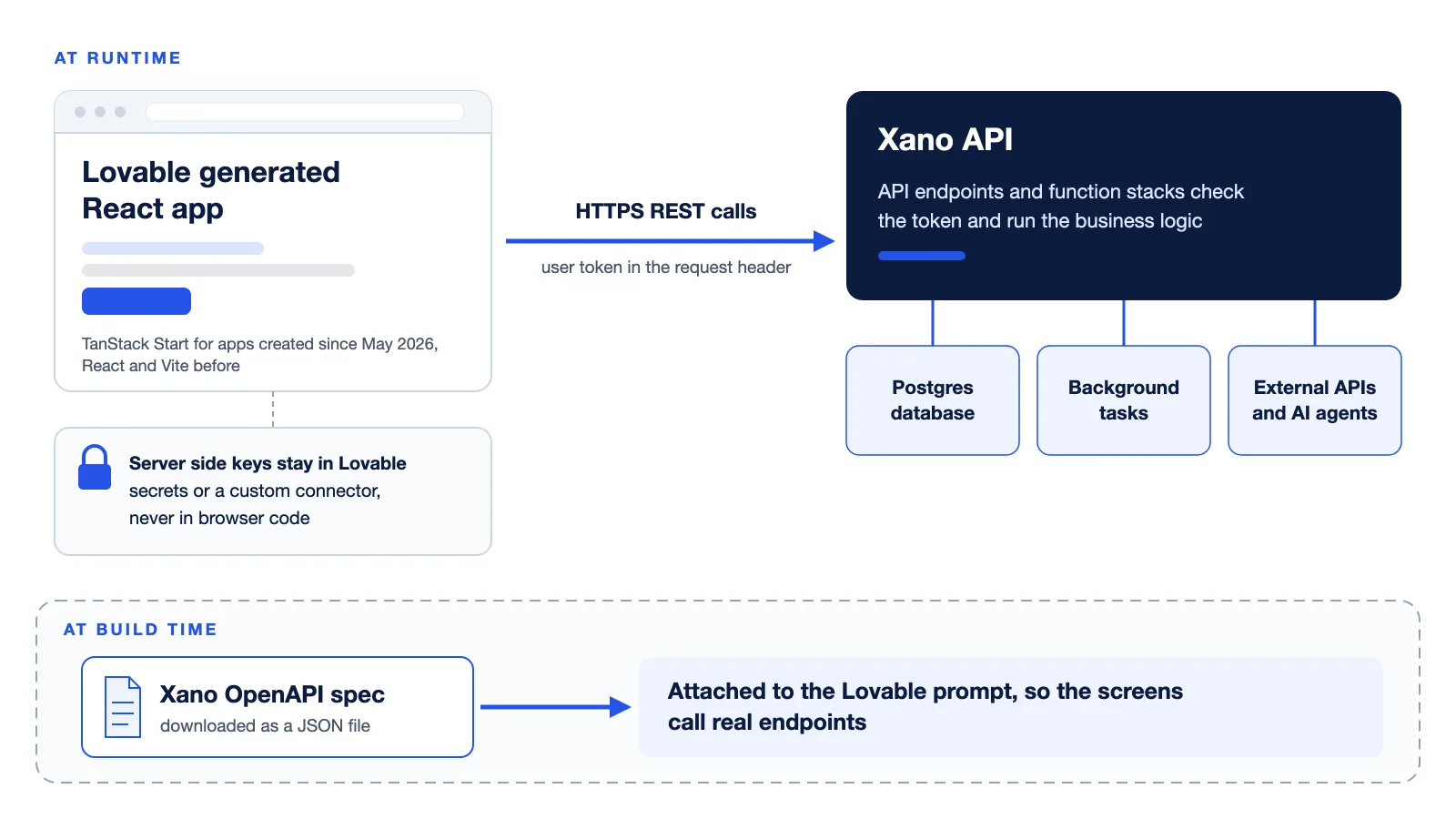The image size is (1456, 819).
Task: Select the "External APIs and AI agents" box
Action: [1315, 400]
